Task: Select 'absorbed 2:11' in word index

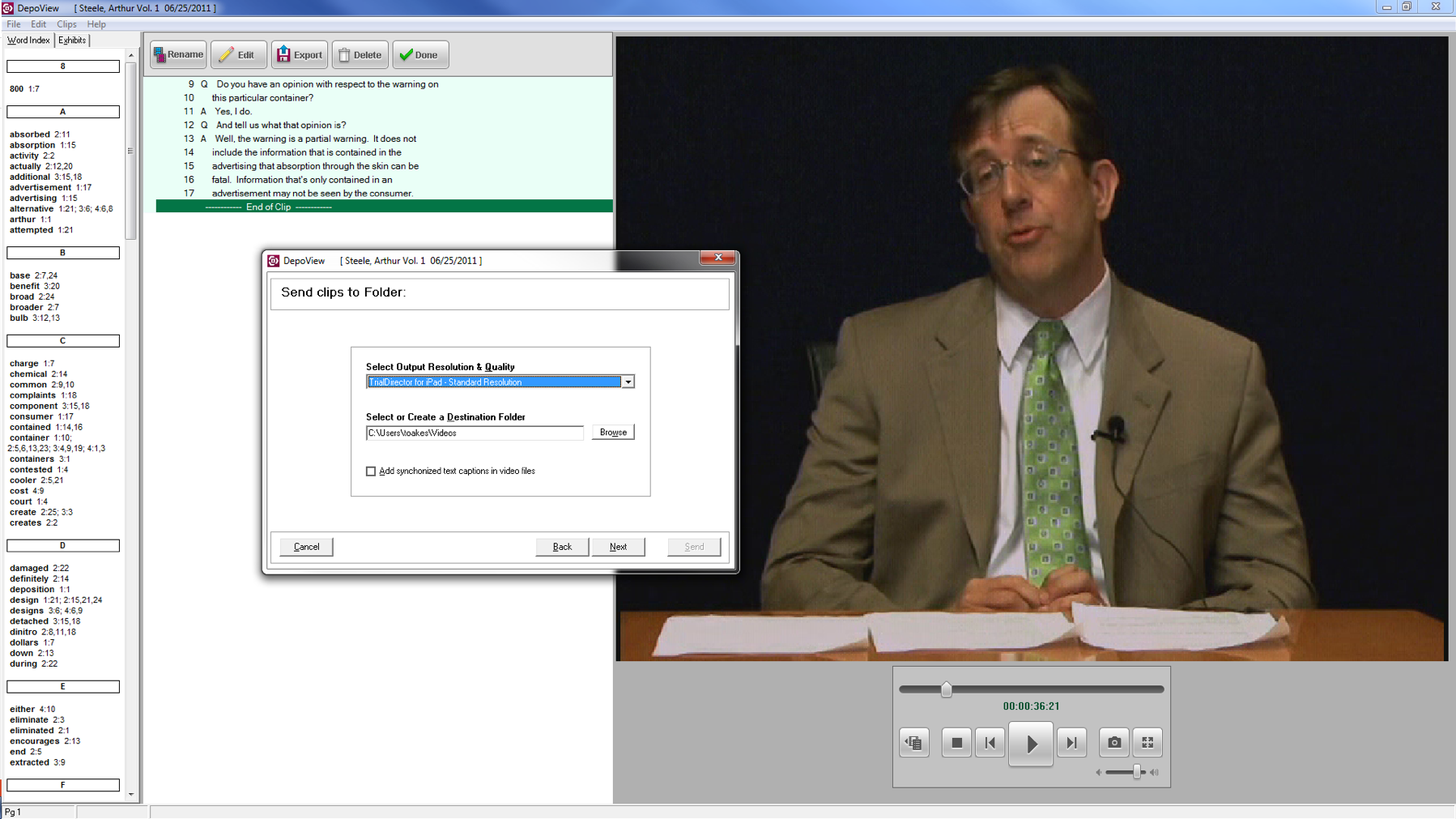Action: [40, 134]
